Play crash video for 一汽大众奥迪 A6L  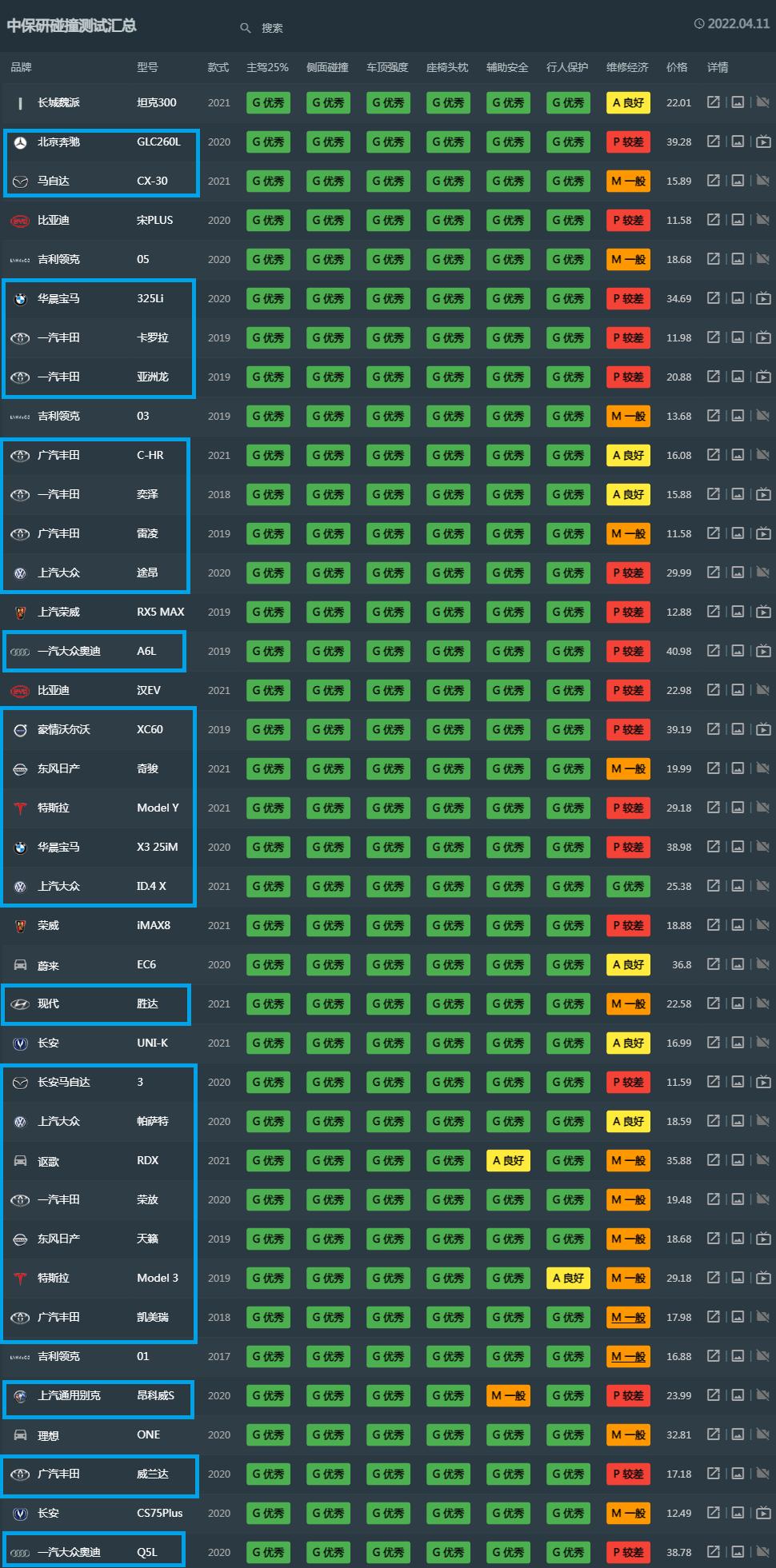[x=763, y=651]
